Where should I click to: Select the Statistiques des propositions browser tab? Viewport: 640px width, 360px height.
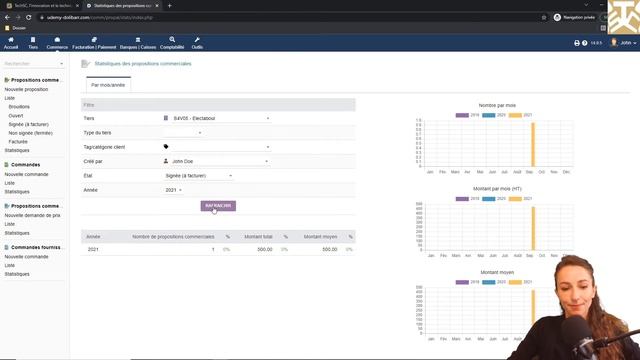click(x=121, y=6)
